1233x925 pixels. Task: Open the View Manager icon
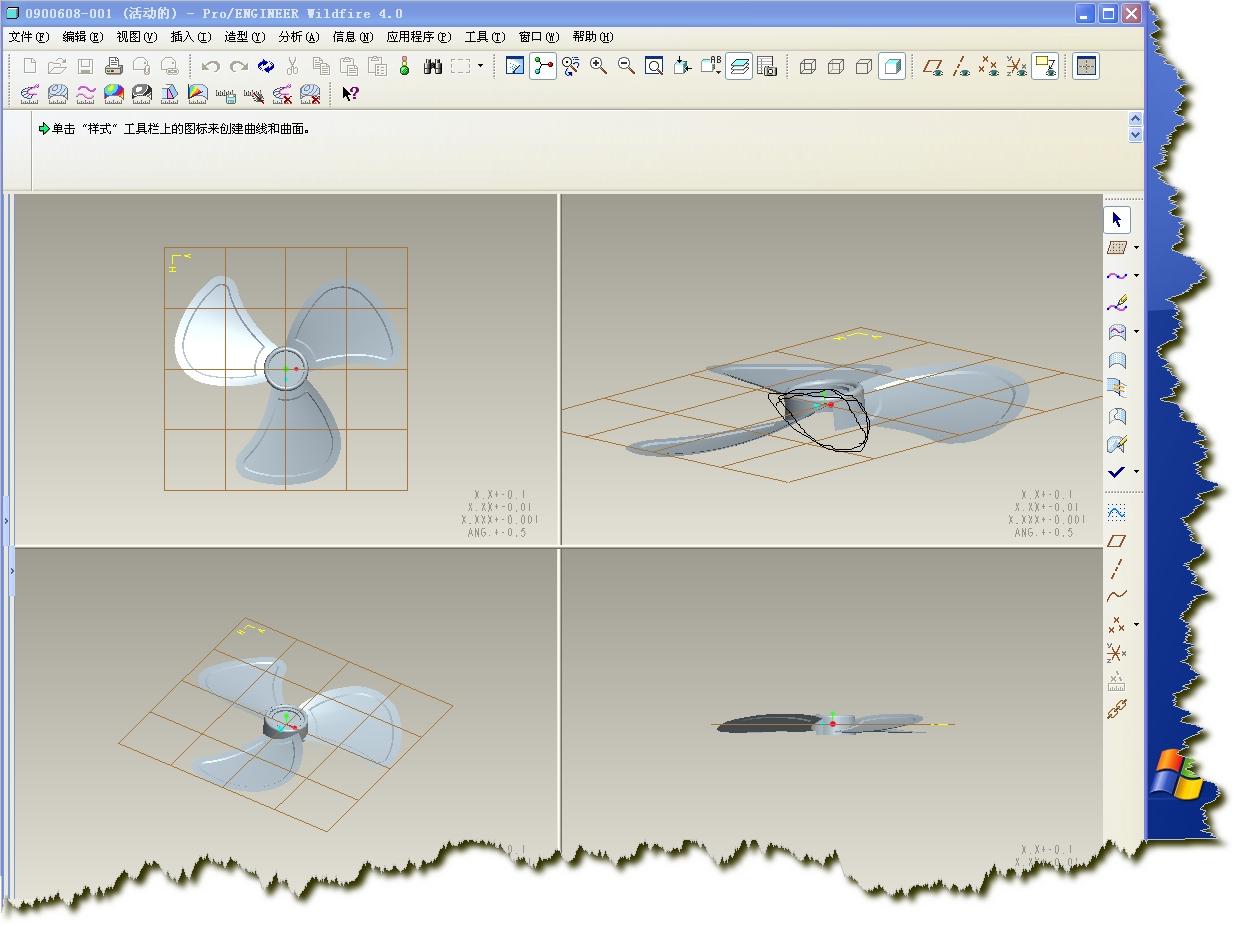click(x=767, y=67)
